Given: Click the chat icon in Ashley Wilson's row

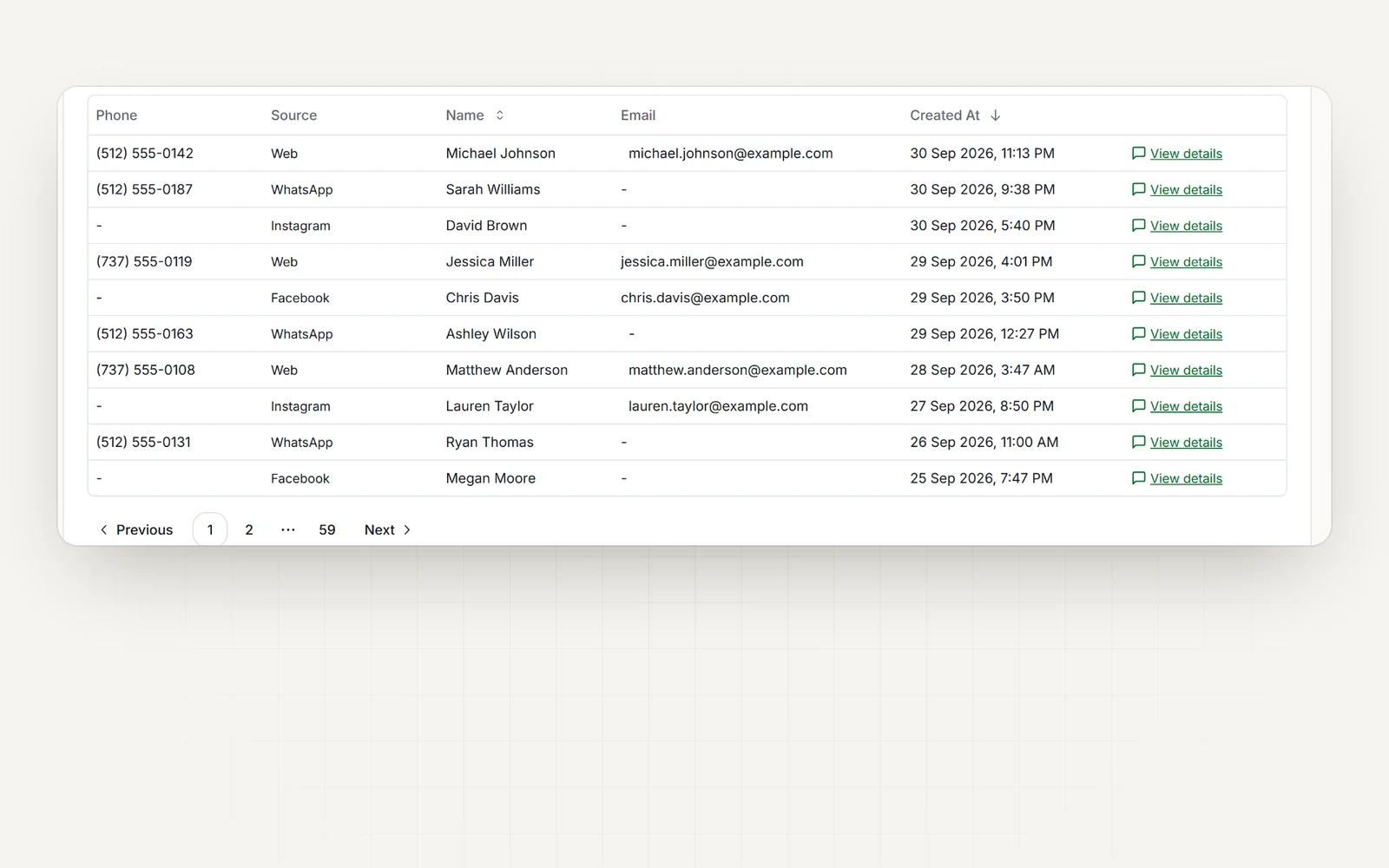Looking at the screenshot, I should click(x=1138, y=334).
